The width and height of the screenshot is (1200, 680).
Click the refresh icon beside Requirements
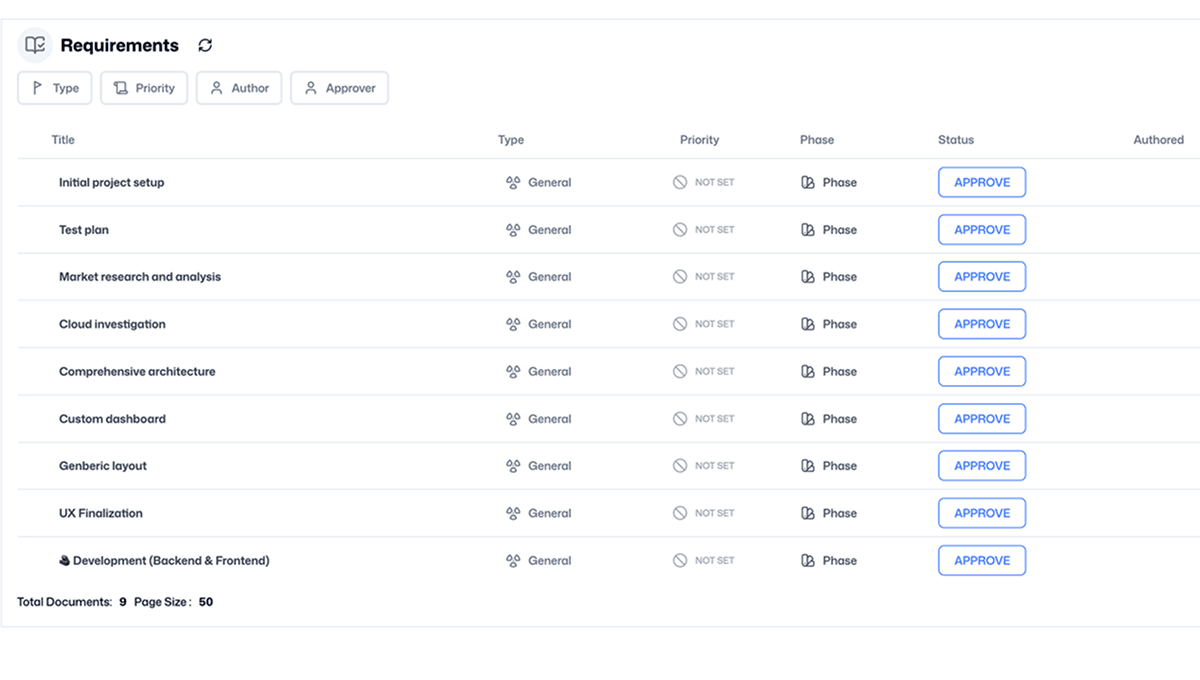pyautogui.click(x=205, y=45)
